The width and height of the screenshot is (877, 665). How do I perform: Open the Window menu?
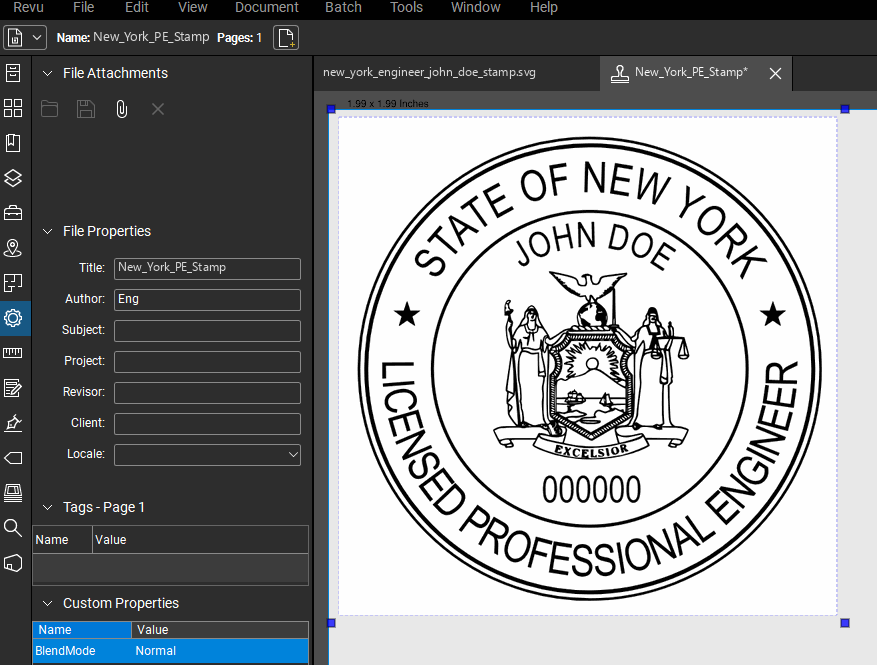click(x=475, y=7)
